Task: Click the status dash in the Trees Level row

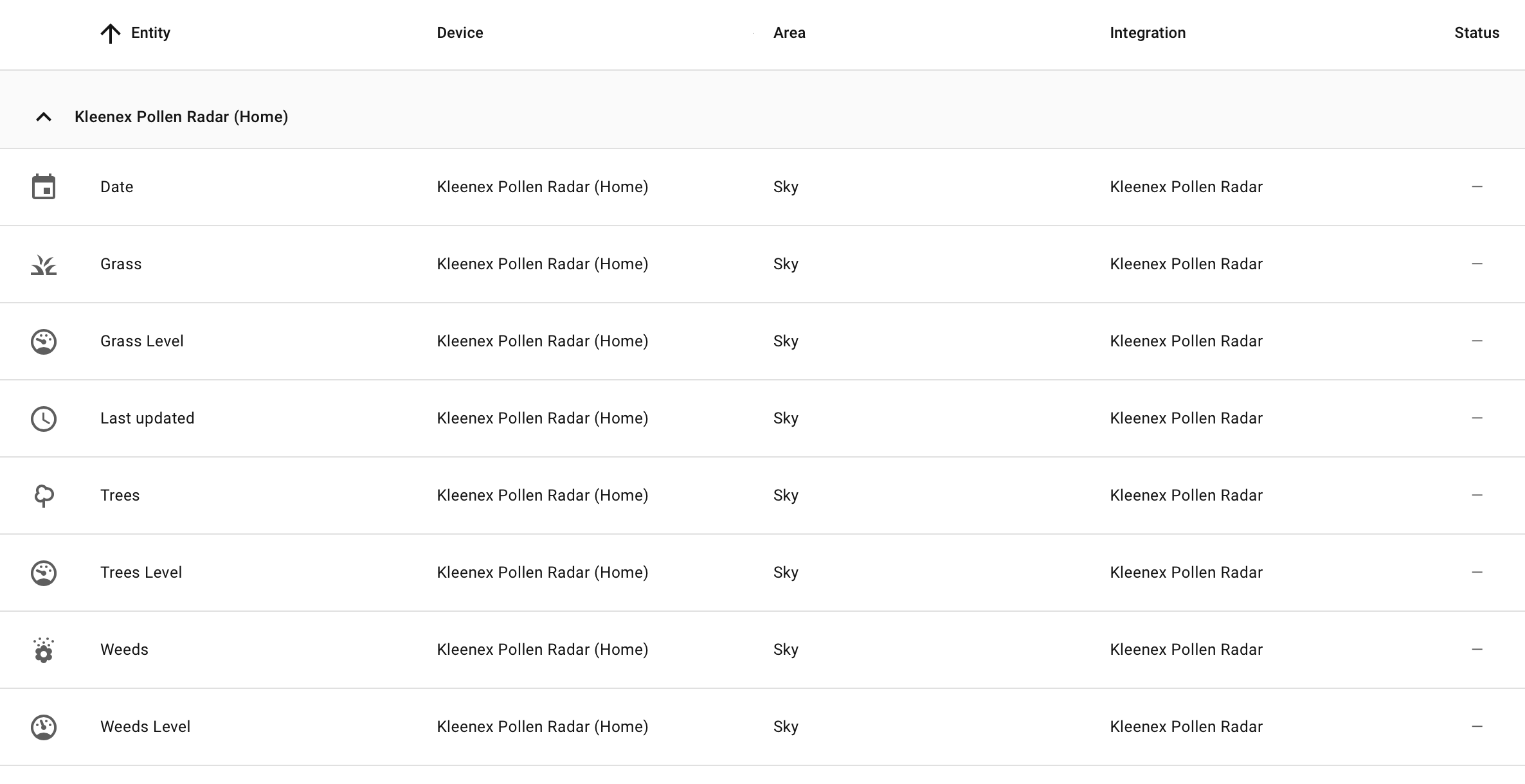Action: 1477,573
